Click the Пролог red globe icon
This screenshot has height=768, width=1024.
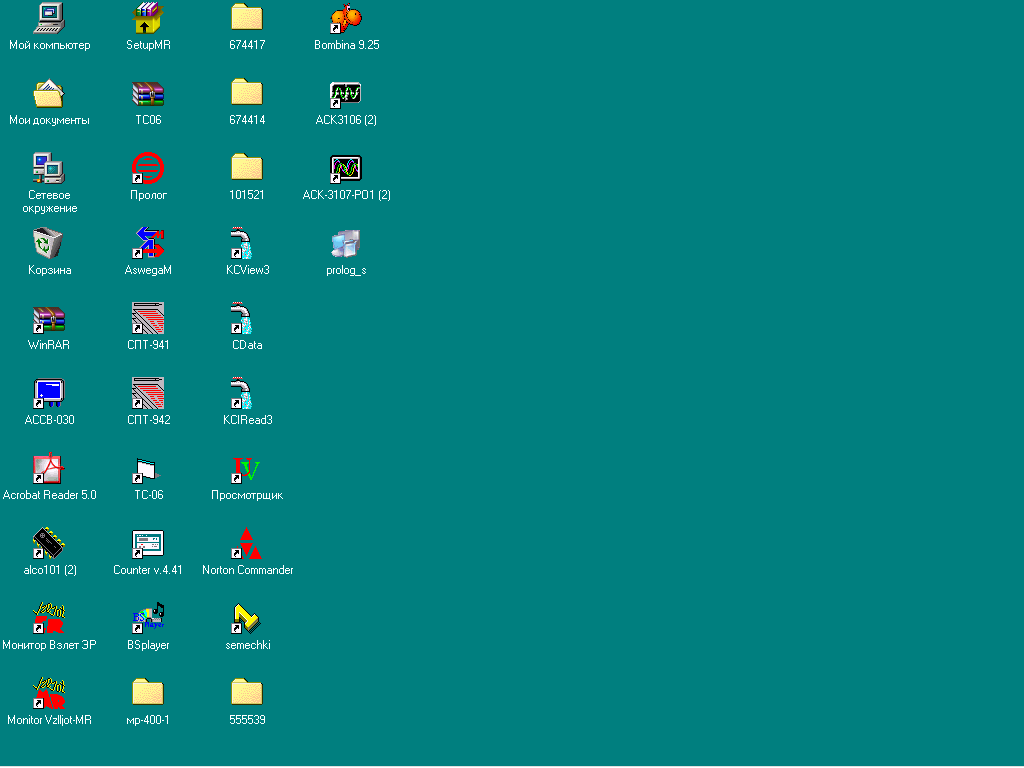tap(148, 168)
